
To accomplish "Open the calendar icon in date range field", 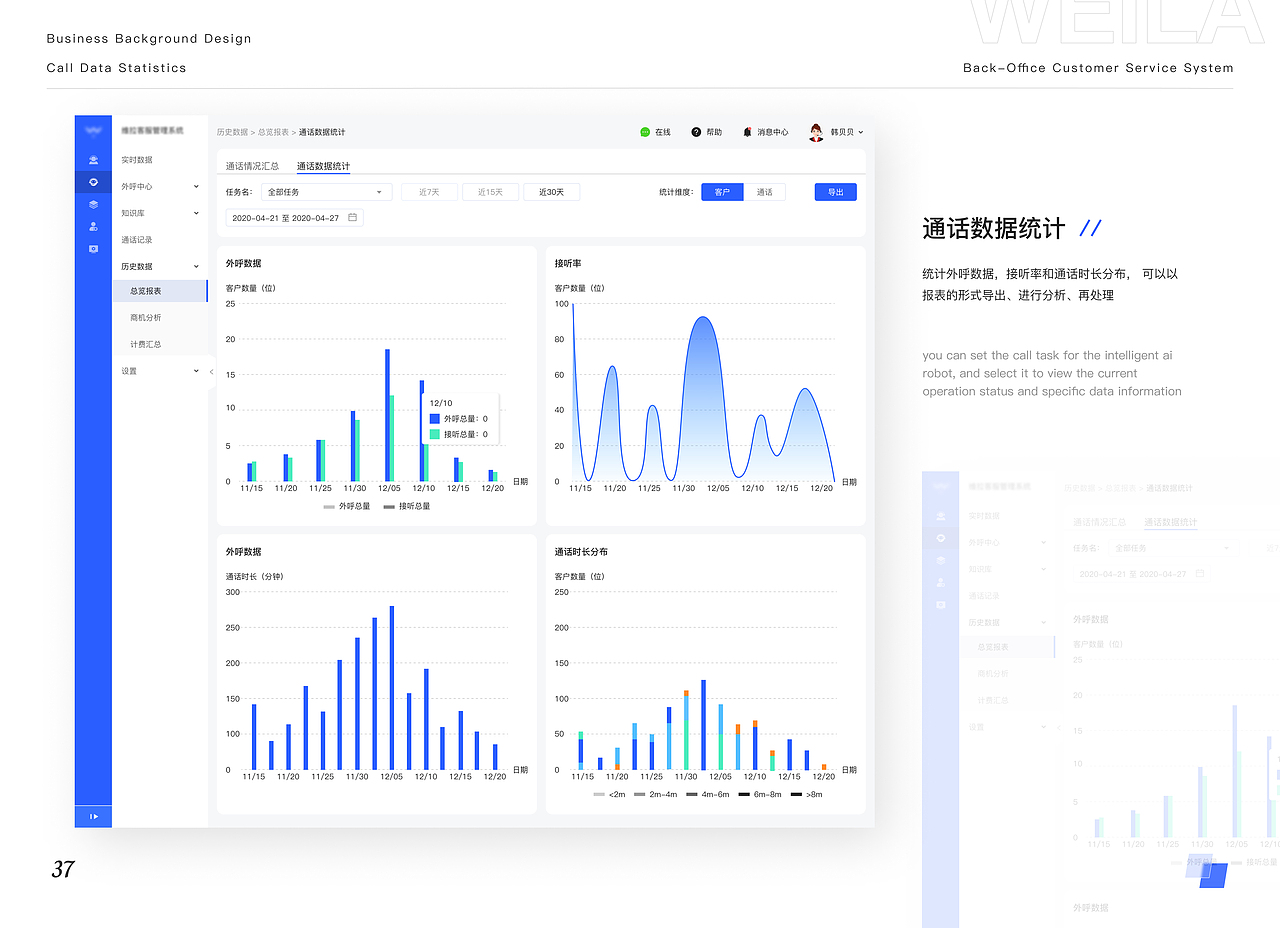I will 352,217.
